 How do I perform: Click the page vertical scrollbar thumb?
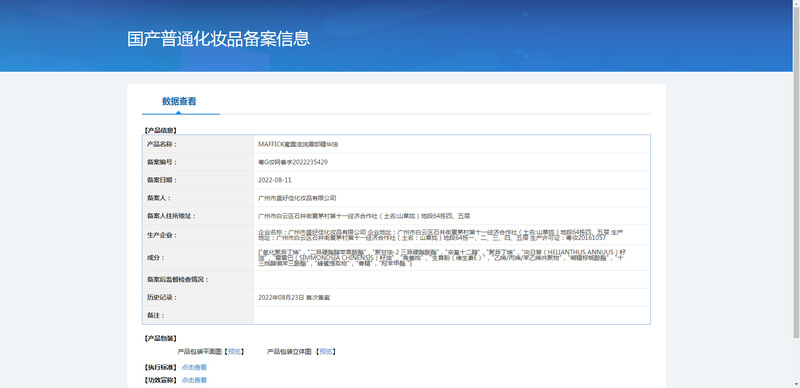pyautogui.click(x=796, y=168)
